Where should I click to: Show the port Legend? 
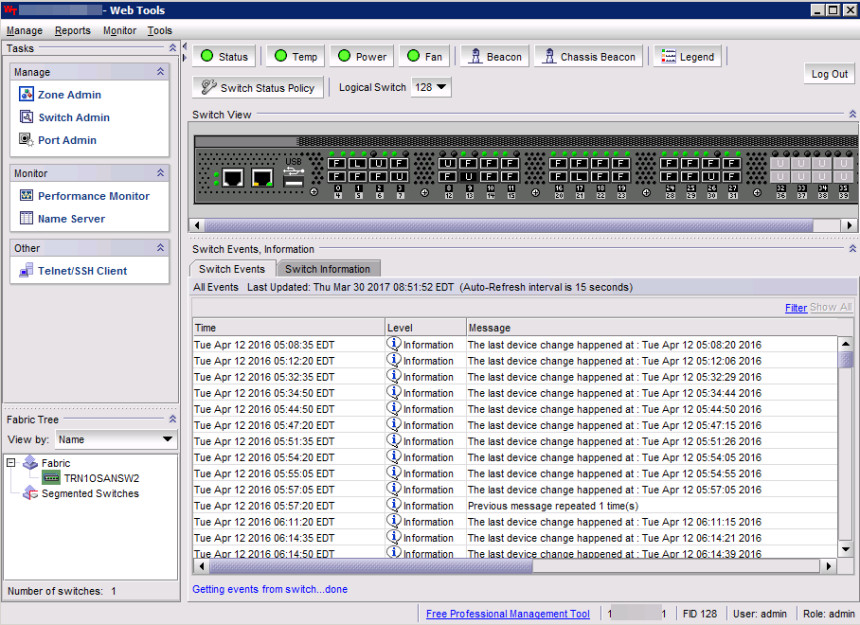tap(687, 57)
